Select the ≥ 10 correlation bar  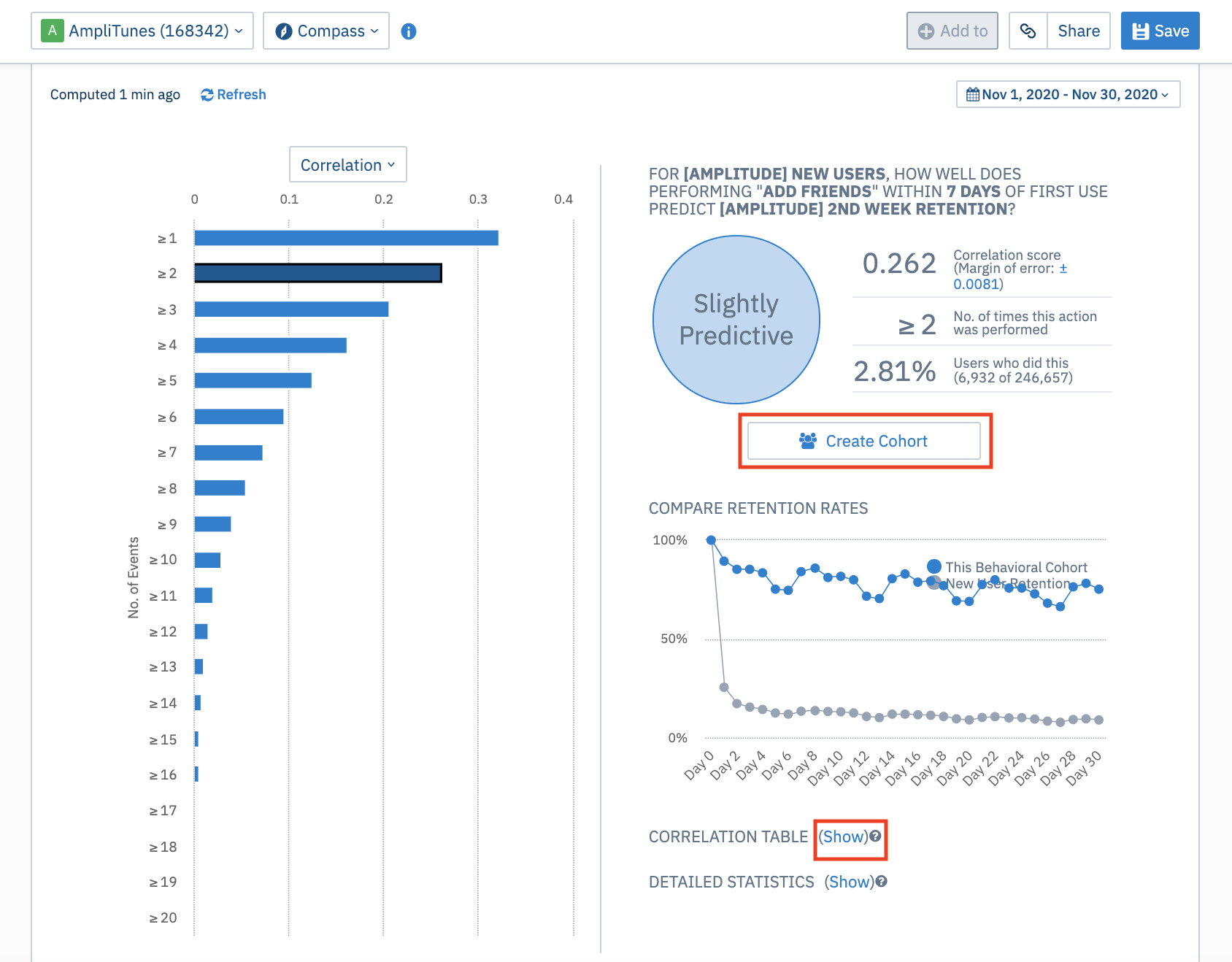(x=207, y=560)
